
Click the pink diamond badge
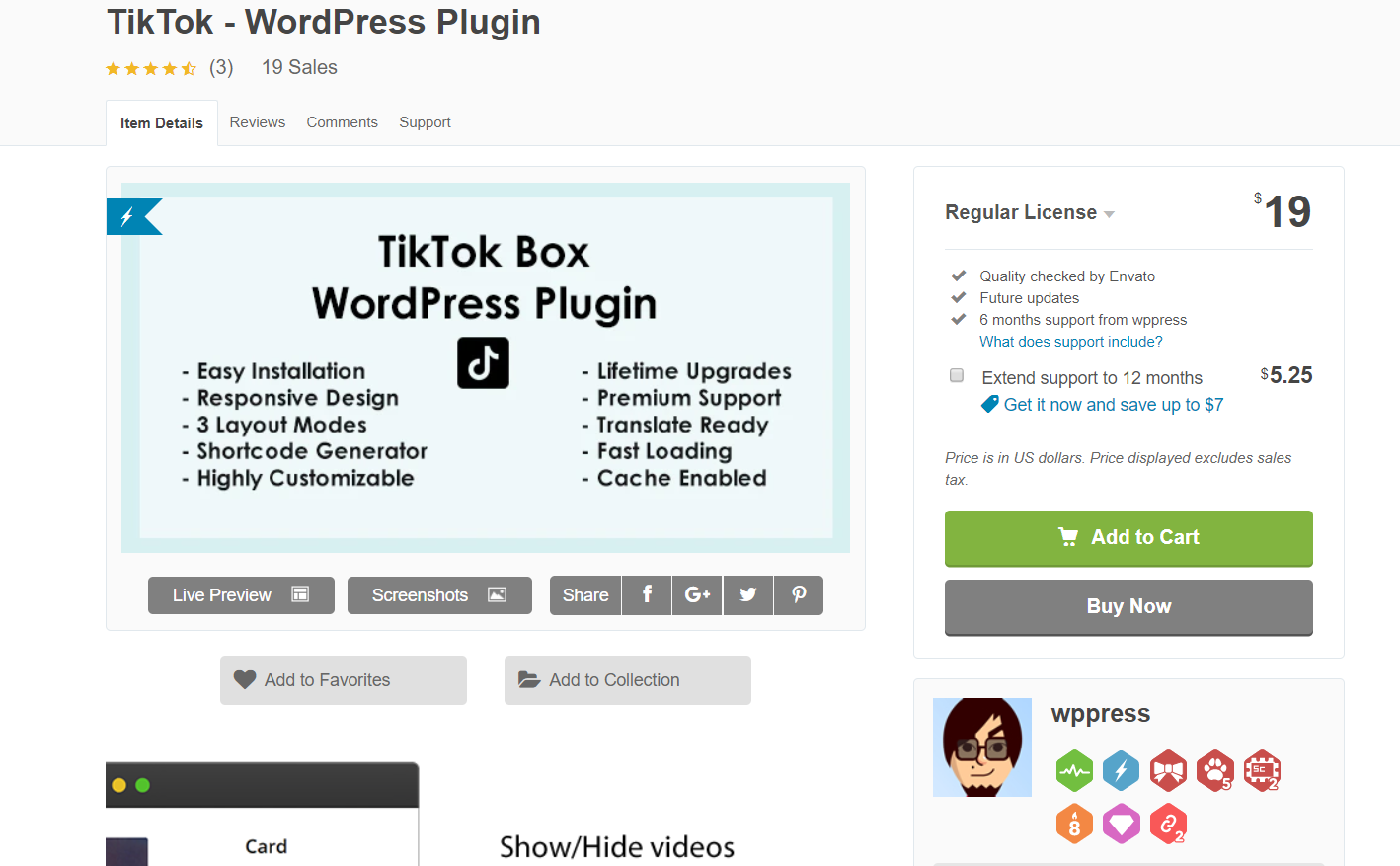tap(1121, 824)
